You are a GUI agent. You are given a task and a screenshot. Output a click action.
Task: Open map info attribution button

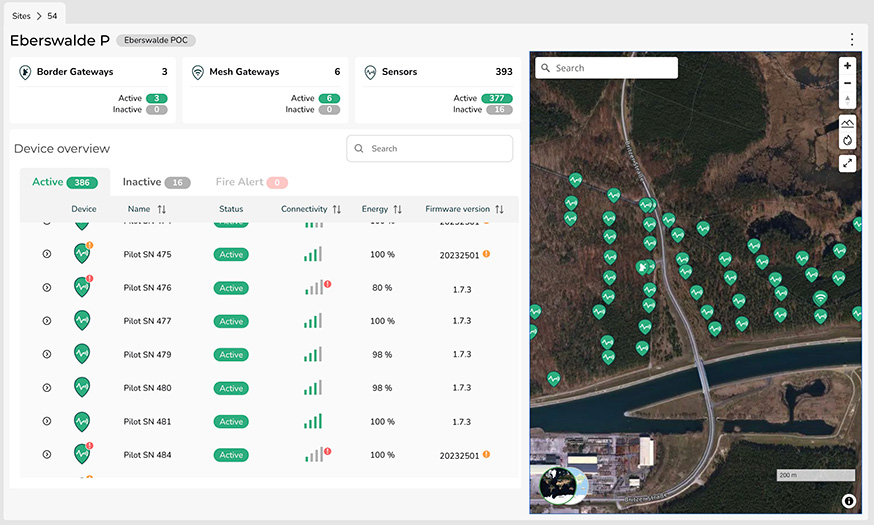(848, 501)
